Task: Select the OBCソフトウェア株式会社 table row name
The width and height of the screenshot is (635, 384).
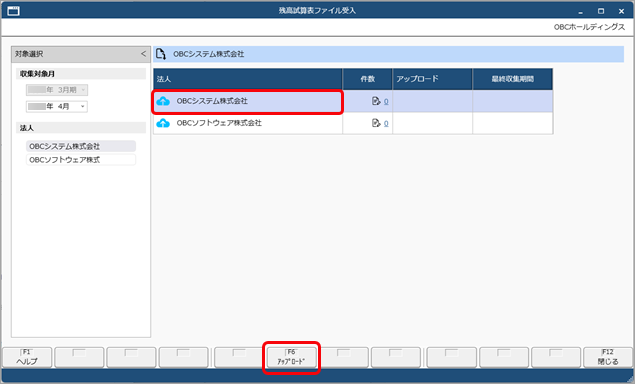Action: pyautogui.click(x=219, y=123)
